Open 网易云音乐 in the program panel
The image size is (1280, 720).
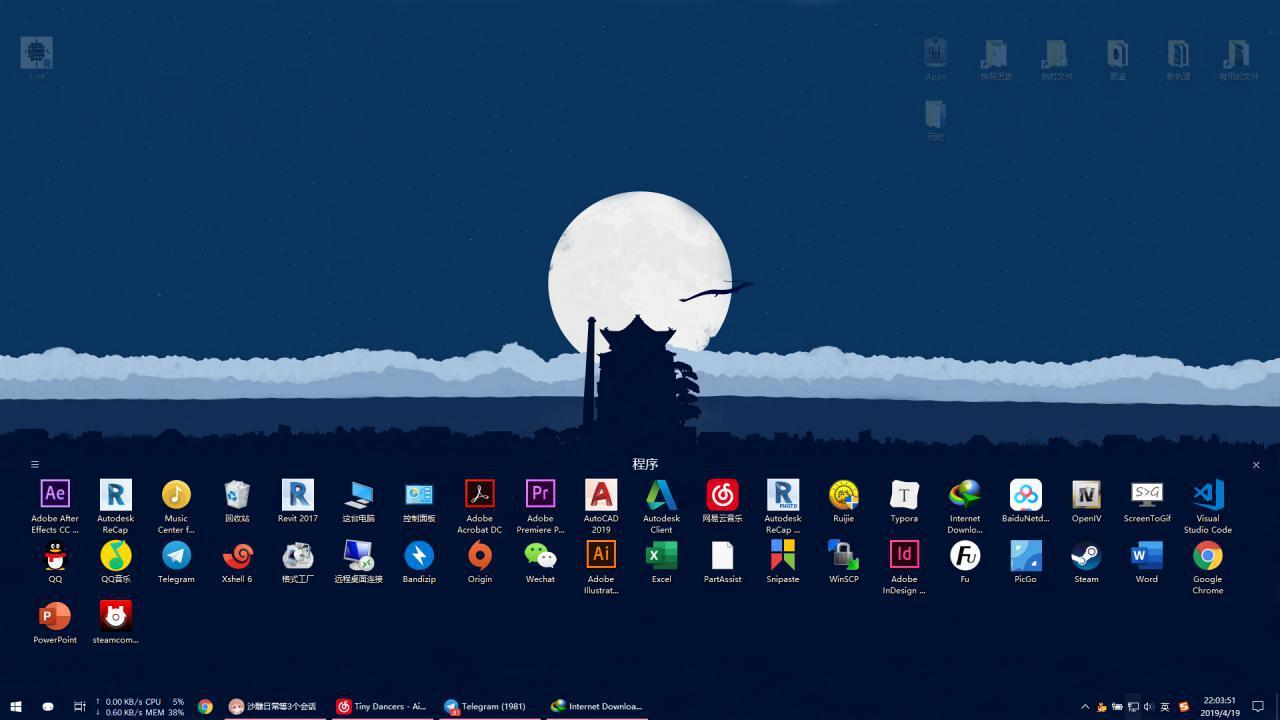(722, 501)
